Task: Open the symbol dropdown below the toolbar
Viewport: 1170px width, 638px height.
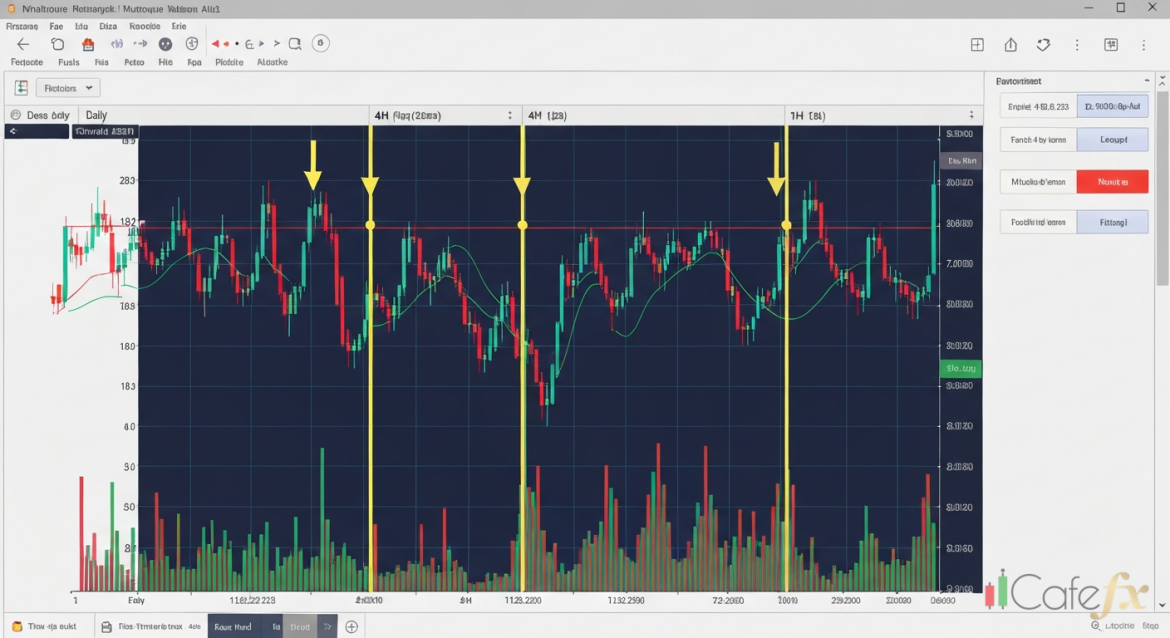Action: (x=67, y=88)
